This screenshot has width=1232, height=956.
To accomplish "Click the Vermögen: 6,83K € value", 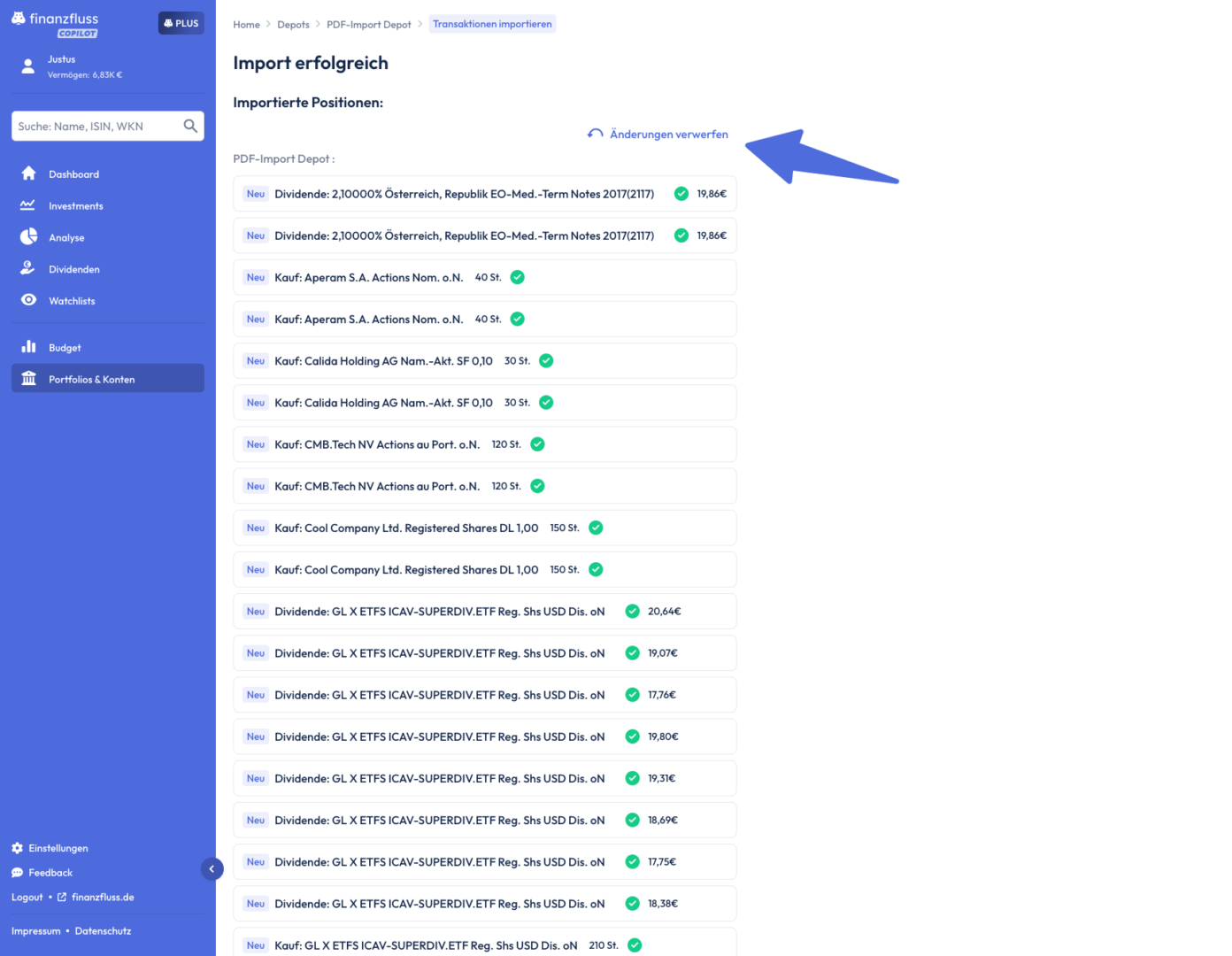I will (85, 75).
